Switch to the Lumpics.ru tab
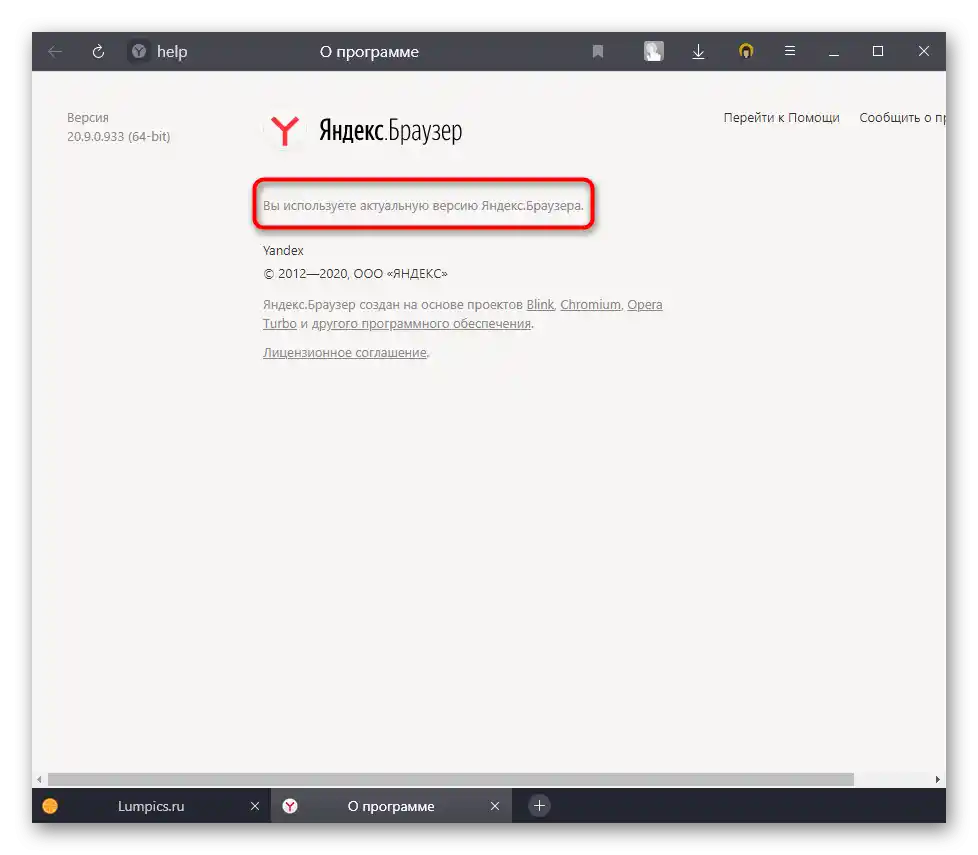Image resolution: width=978 pixels, height=855 pixels. coord(151,806)
